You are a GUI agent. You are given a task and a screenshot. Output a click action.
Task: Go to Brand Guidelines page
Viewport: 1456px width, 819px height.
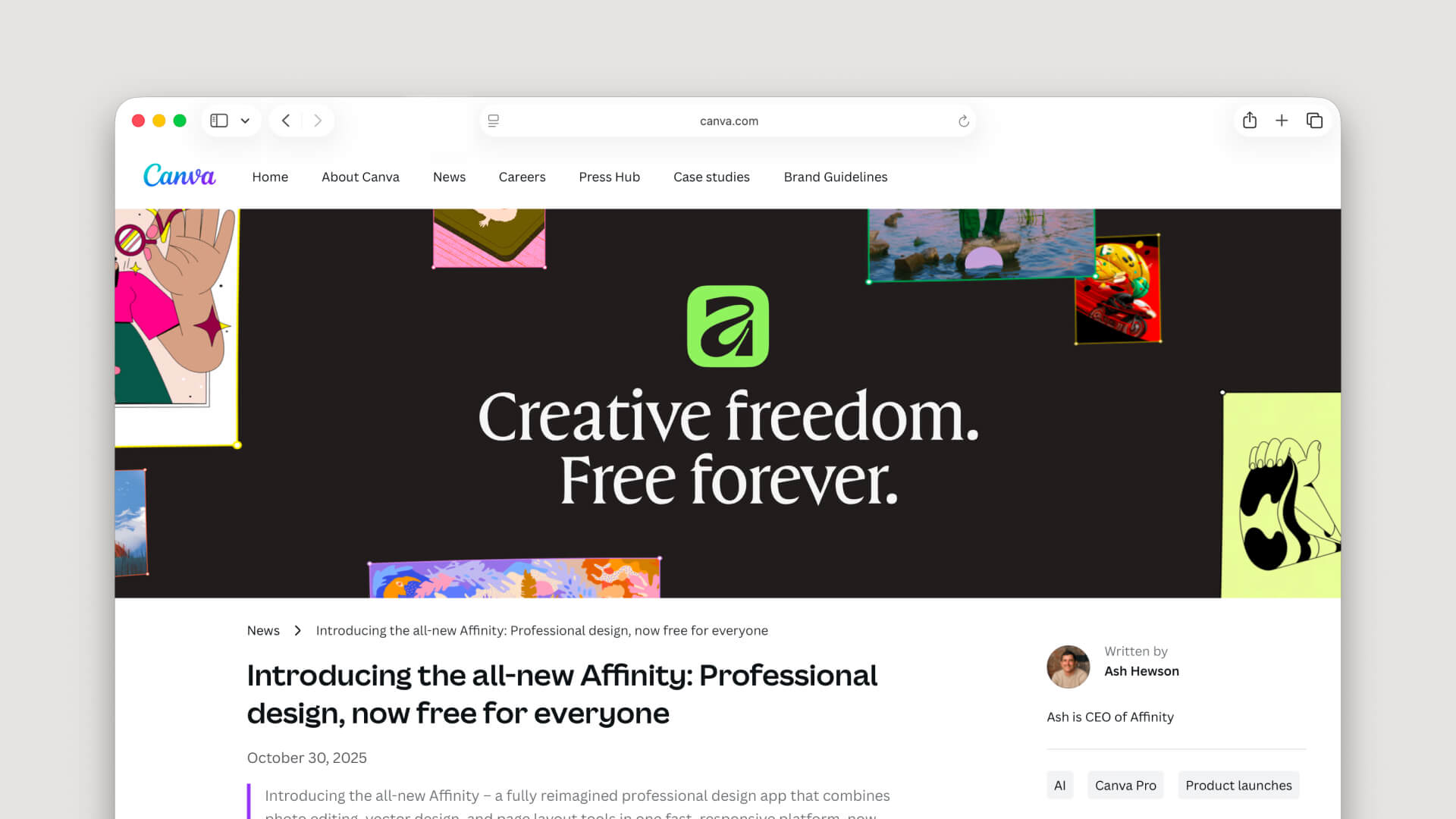[x=836, y=177]
